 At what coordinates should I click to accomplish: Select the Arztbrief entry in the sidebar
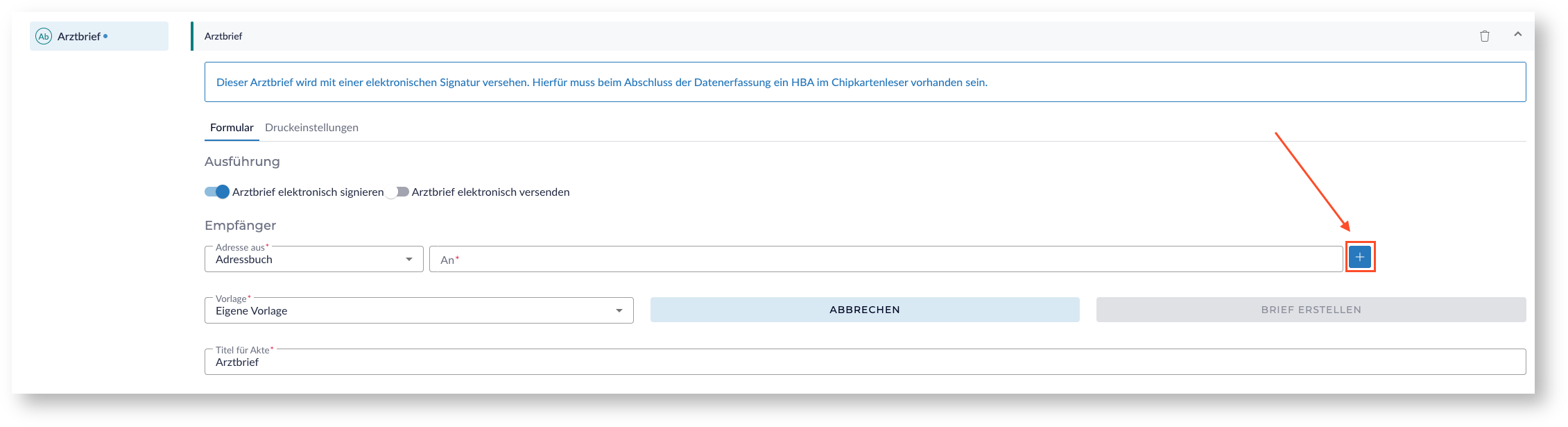click(79, 37)
